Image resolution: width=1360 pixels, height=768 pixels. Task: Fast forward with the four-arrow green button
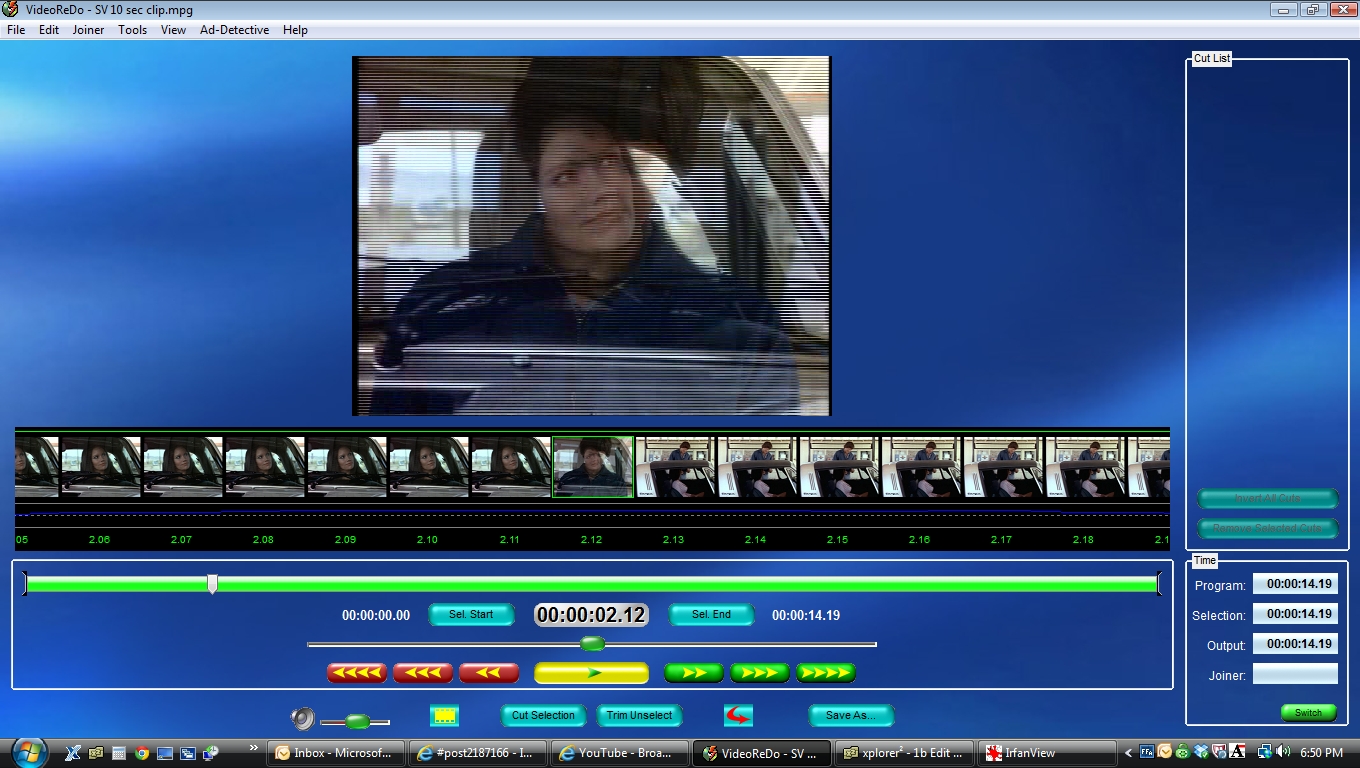pos(826,673)
